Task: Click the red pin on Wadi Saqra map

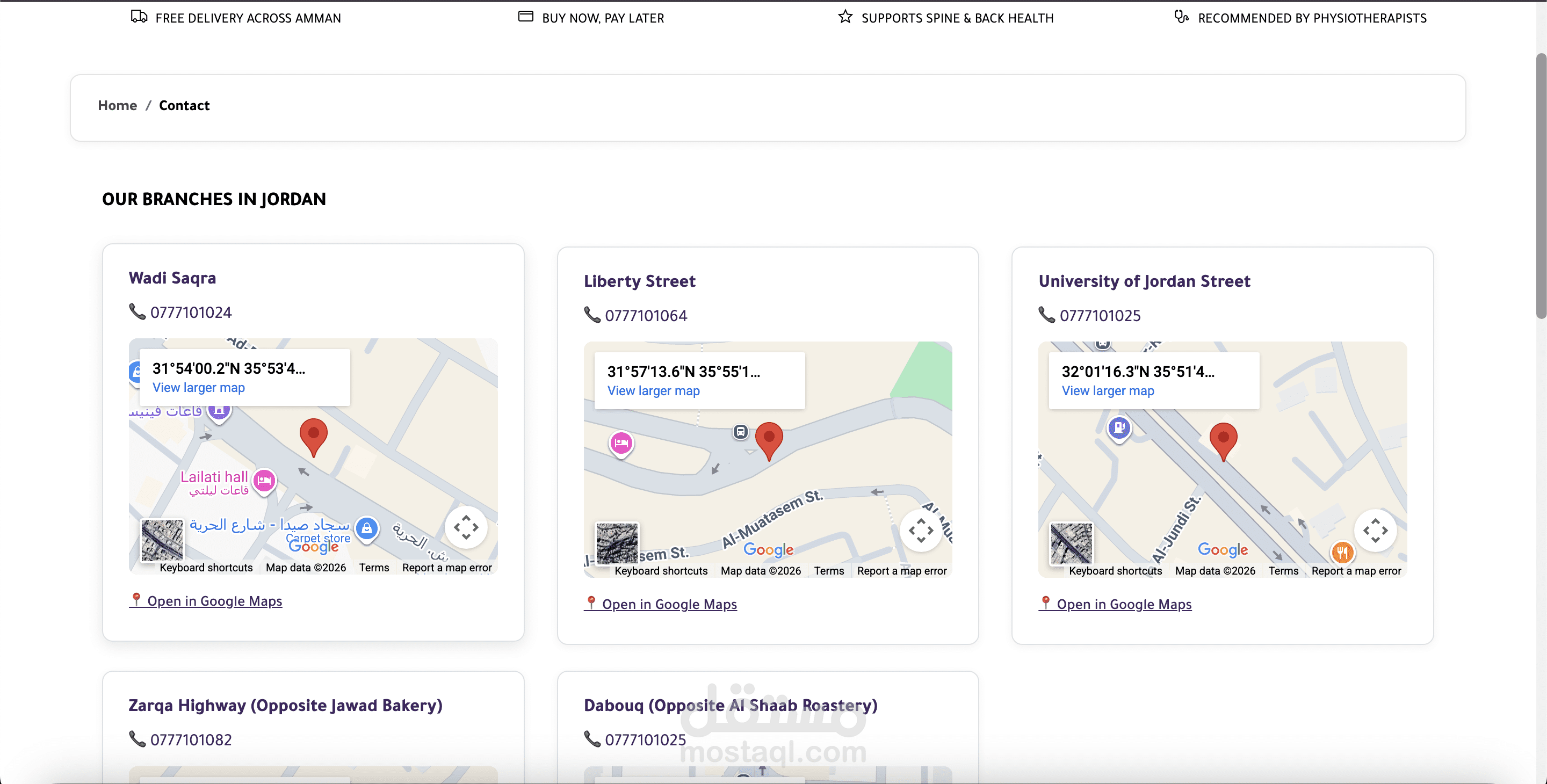Action: pyautogui.click(x=313, y=436)
